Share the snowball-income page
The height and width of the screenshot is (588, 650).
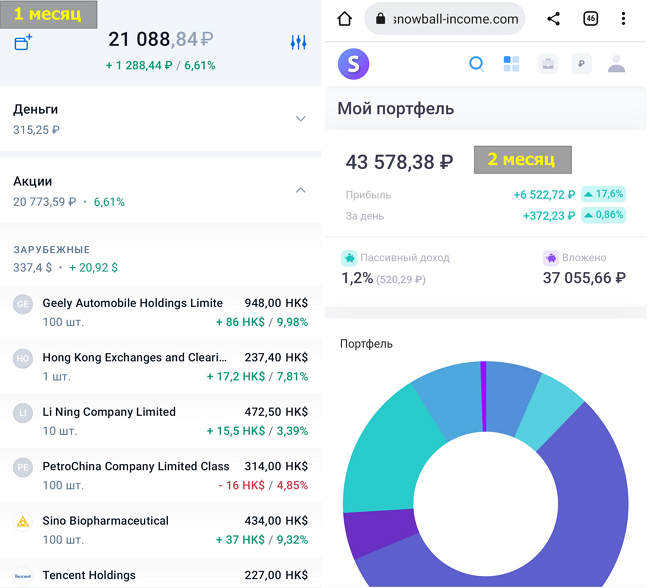point(553,19)
